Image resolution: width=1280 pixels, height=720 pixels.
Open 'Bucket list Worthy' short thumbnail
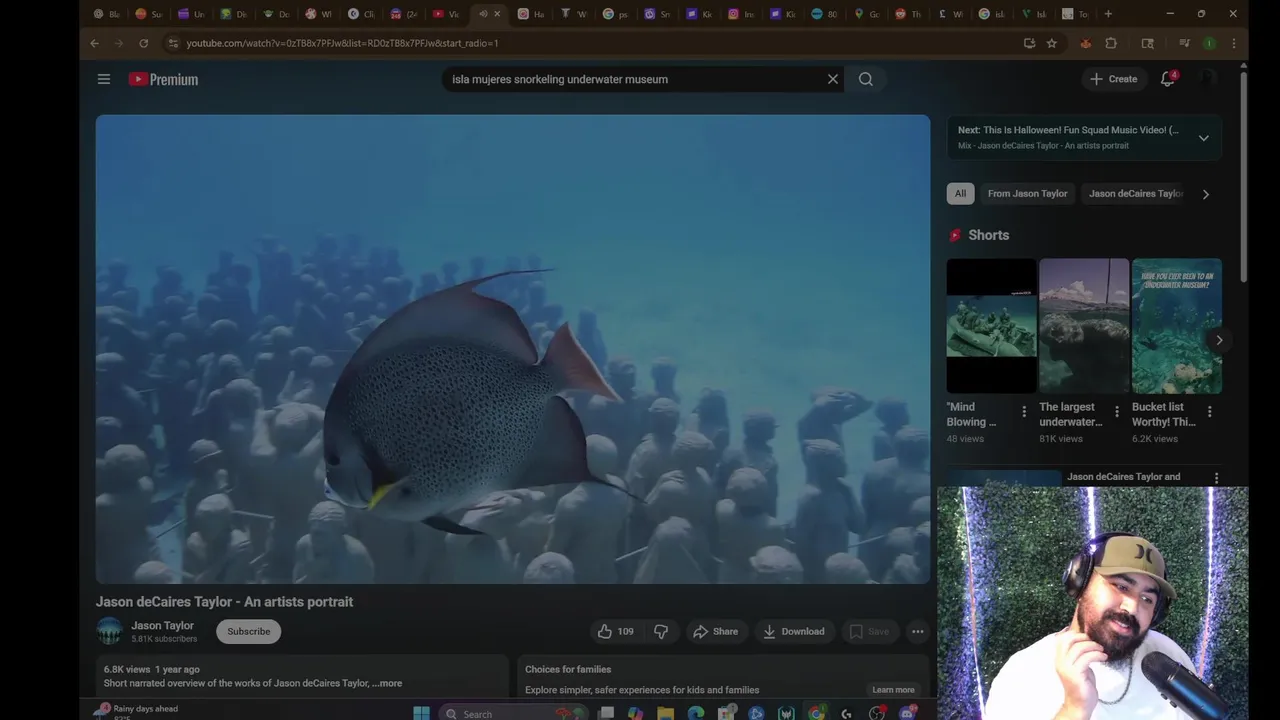tap(1176, 326)
